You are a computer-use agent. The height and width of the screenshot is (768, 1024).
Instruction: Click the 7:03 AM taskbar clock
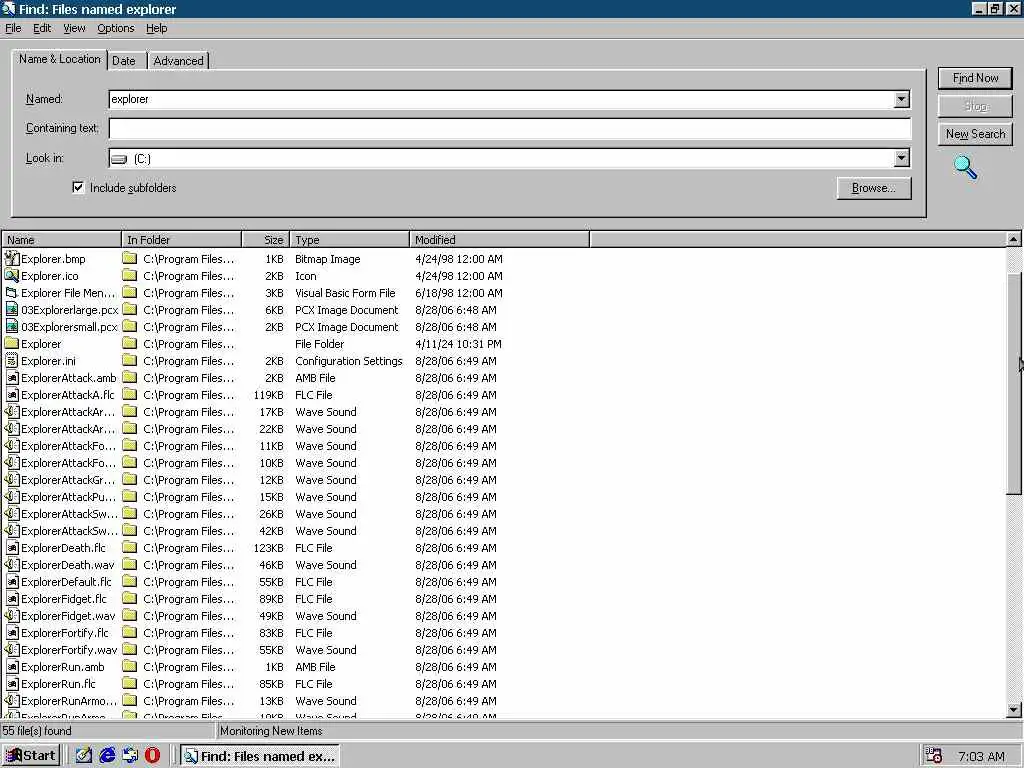(x=981, y=756)
